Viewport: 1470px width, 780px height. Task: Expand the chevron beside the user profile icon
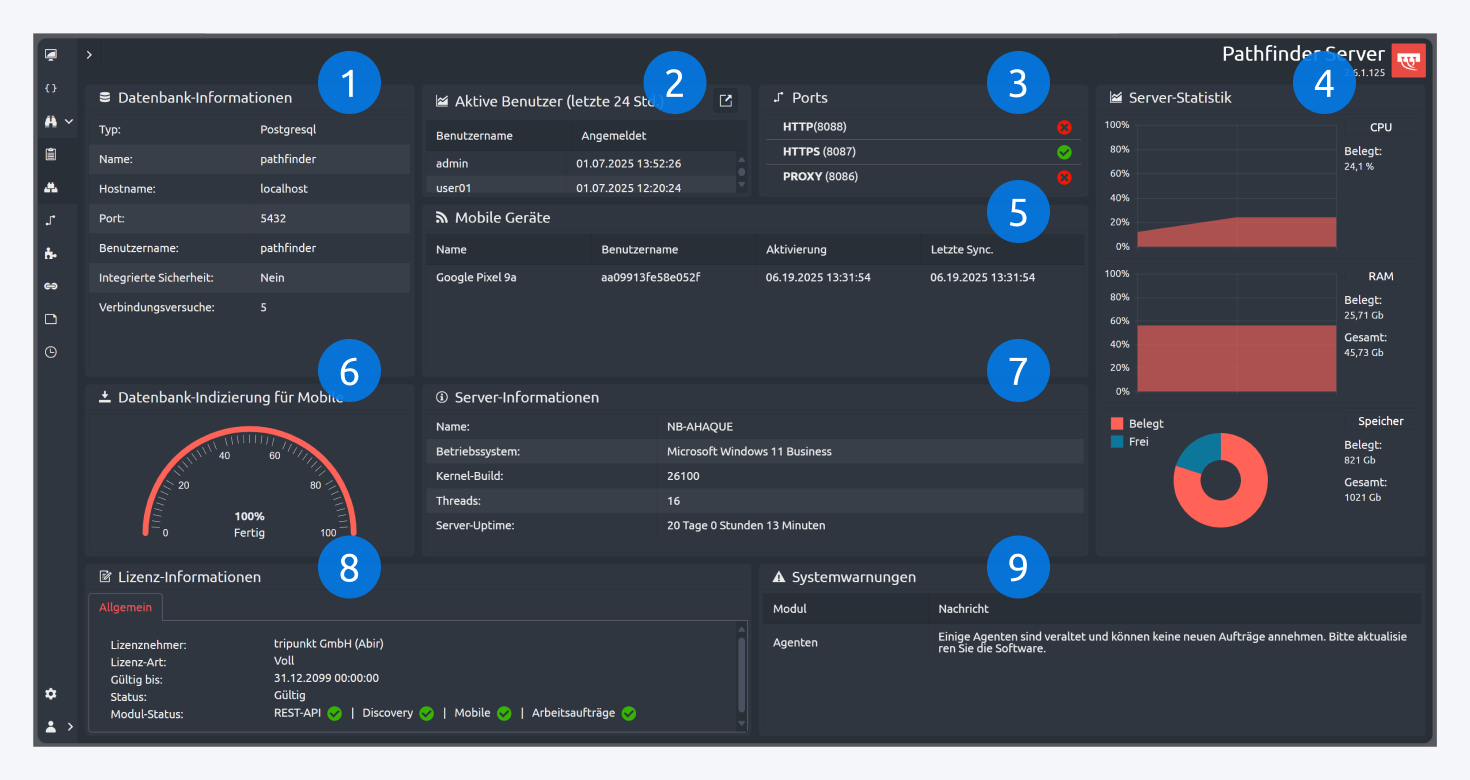coord(69,727)
